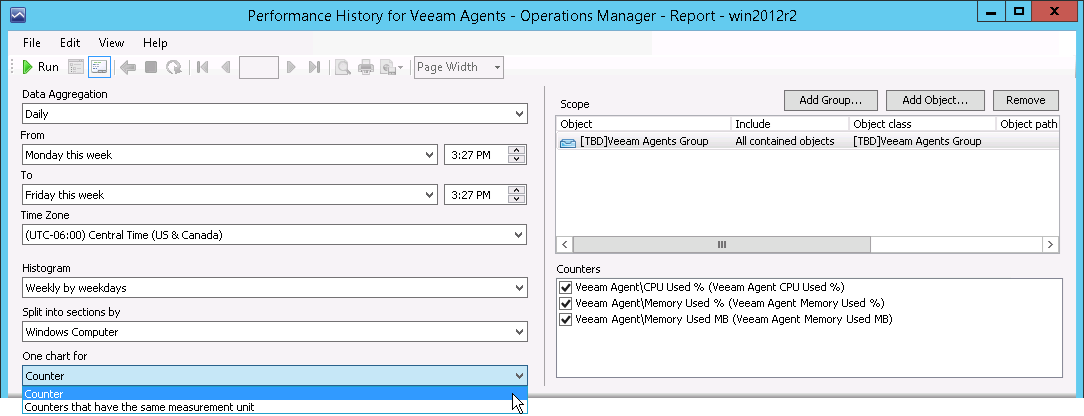
Task: Go to the previous page icon
Action: 225,67
